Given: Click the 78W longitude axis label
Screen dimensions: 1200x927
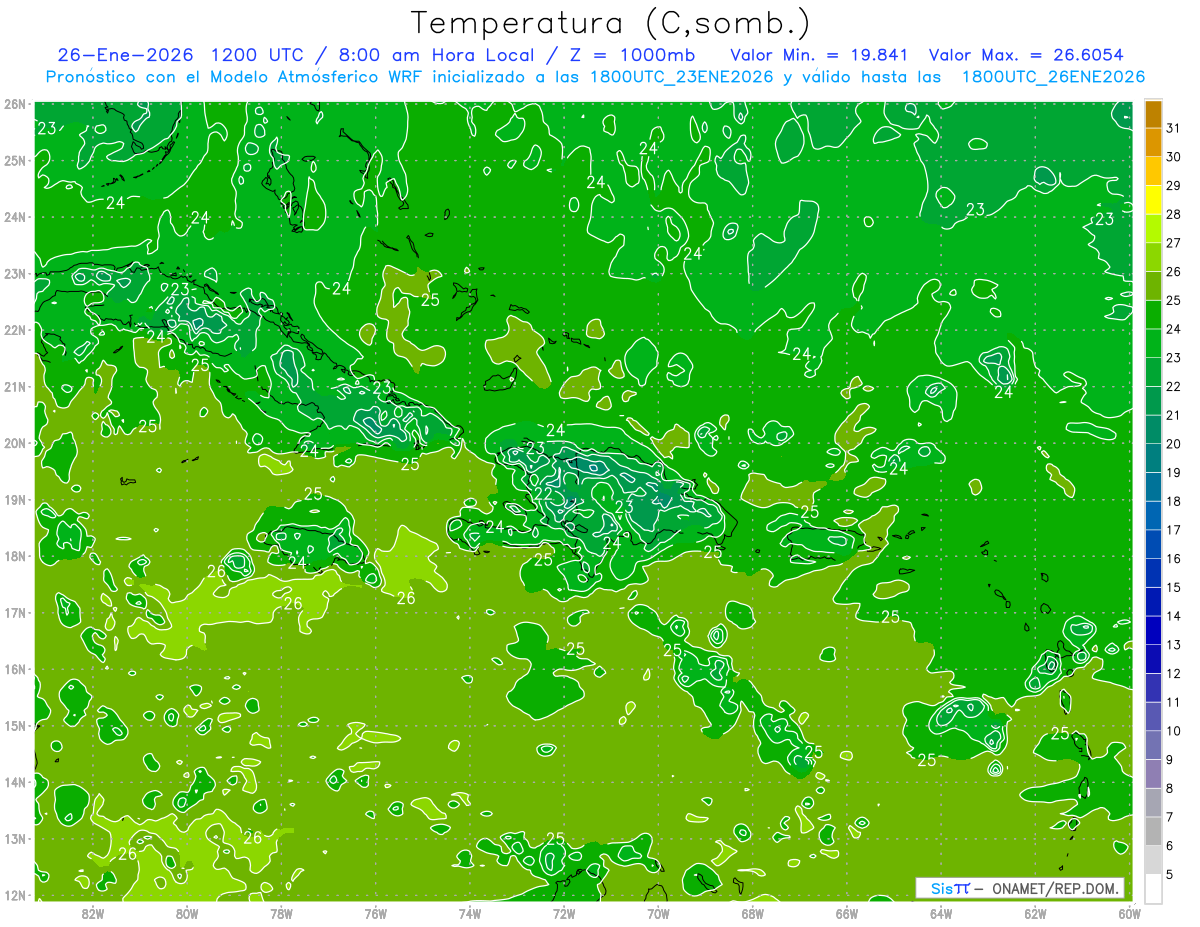Looking at the screenshot, I should [281, 913].
